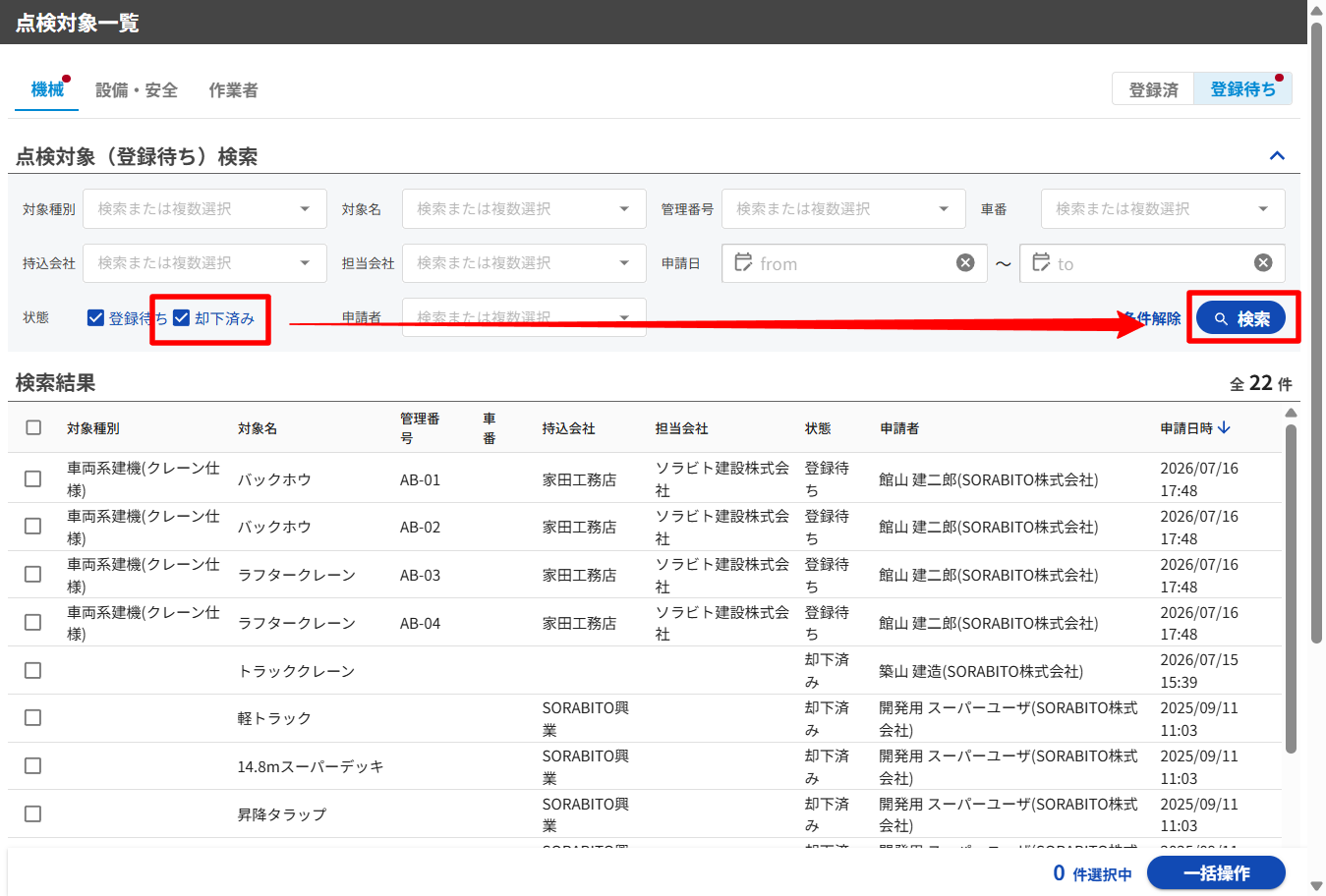Click the page vertical scrollbar
Viewport: 1326px width, 896px height.
[x=1316, y=332]
